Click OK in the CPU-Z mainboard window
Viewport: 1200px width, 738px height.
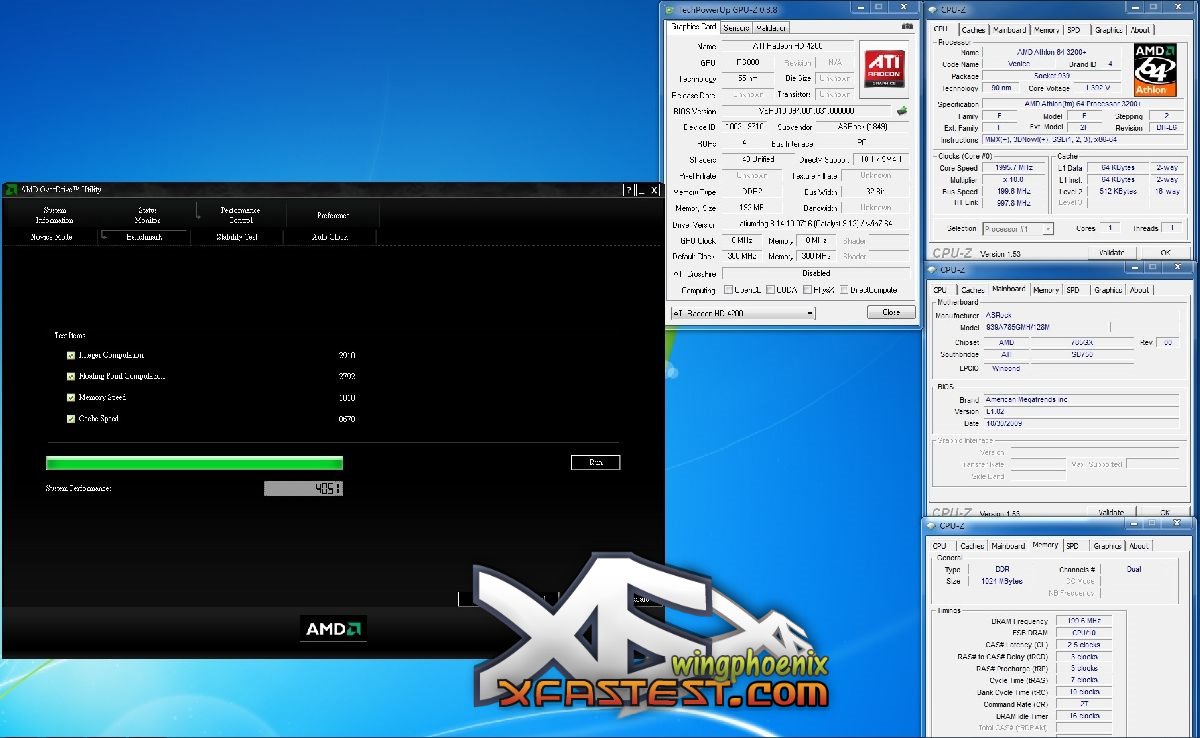tap(1165, 512)
